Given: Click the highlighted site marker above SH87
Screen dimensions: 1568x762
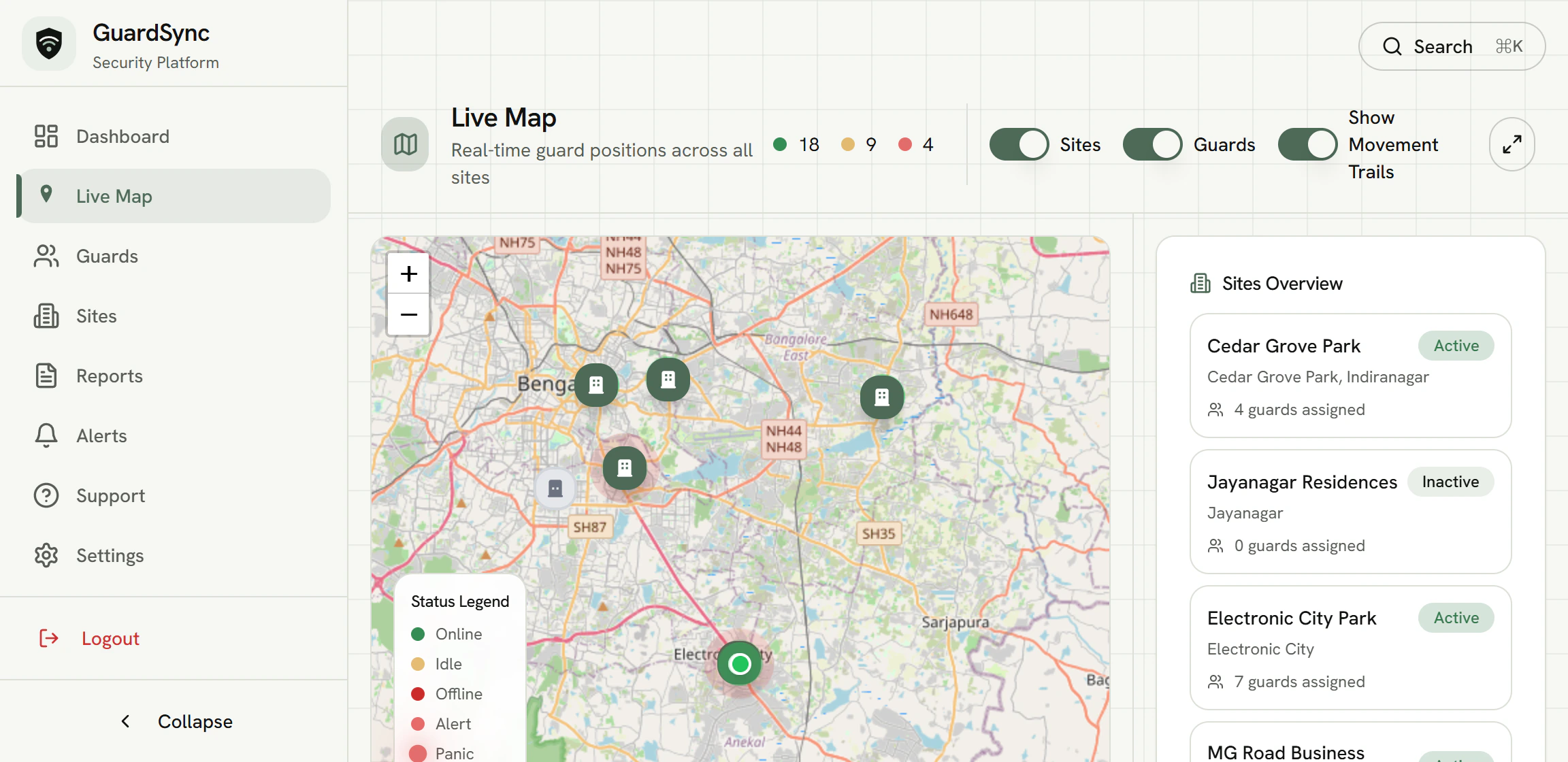Looking at the screenshot, I should [624, 467].
